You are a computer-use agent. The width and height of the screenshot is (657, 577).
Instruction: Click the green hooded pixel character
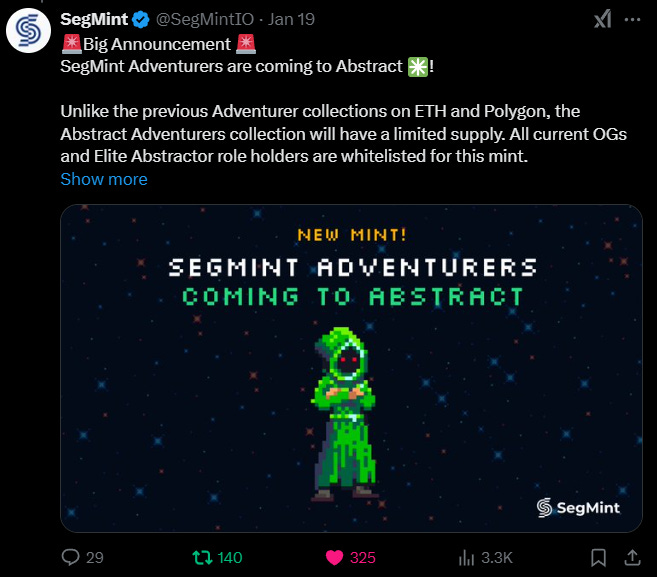click(x=344, y=414)
